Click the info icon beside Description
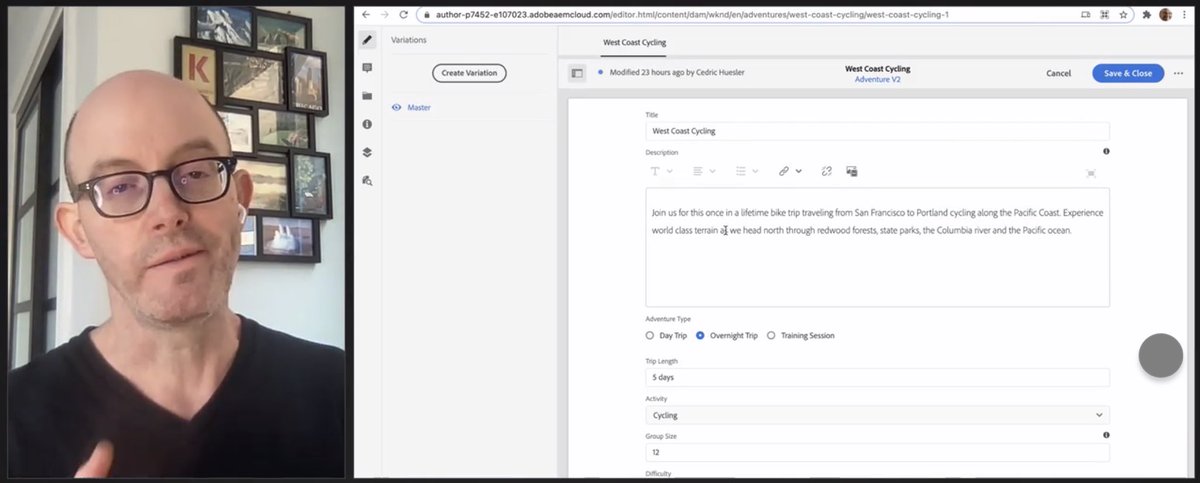 tap(1106, 151)
